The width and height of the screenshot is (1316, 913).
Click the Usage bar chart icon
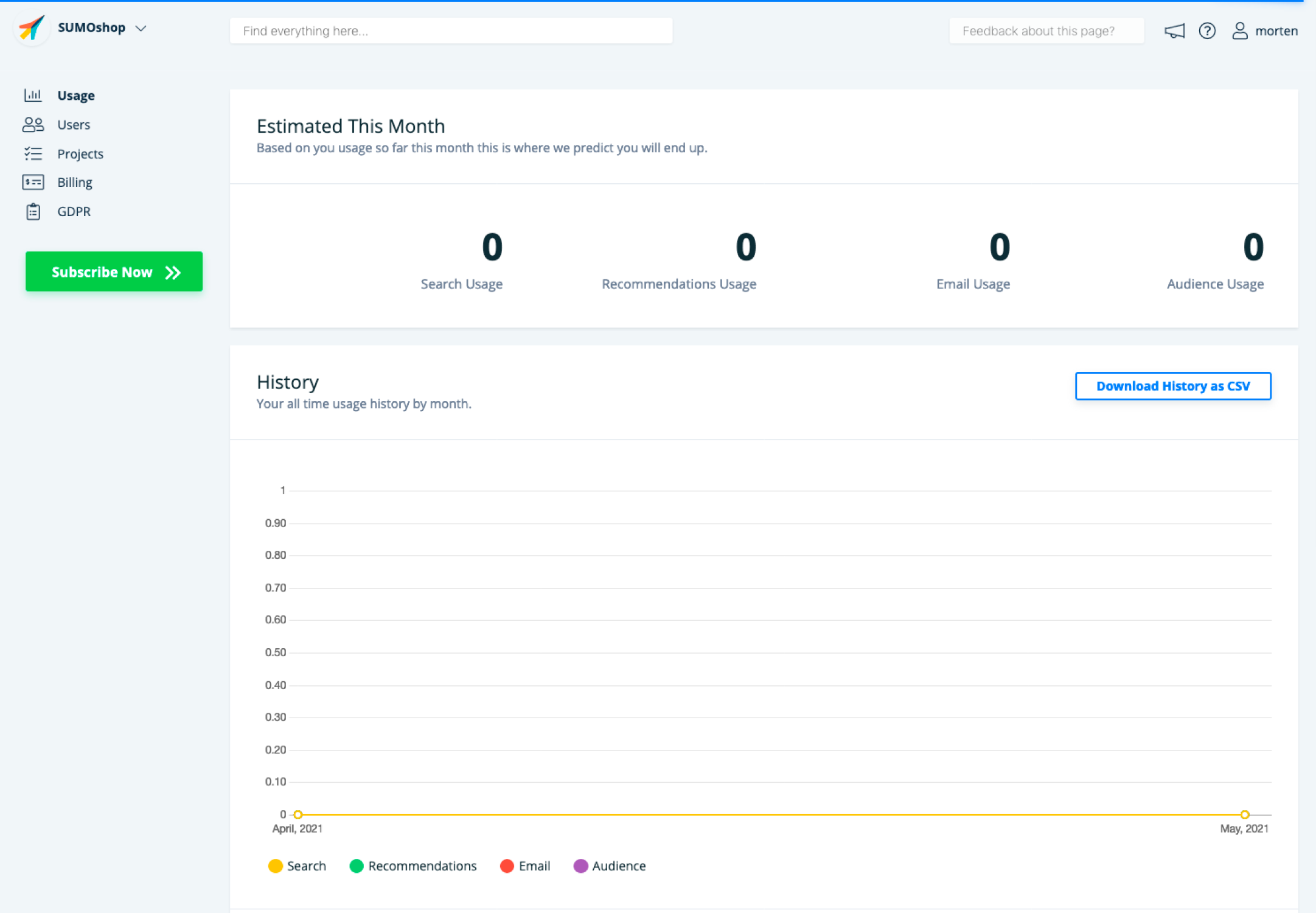(x=33, y=95)
